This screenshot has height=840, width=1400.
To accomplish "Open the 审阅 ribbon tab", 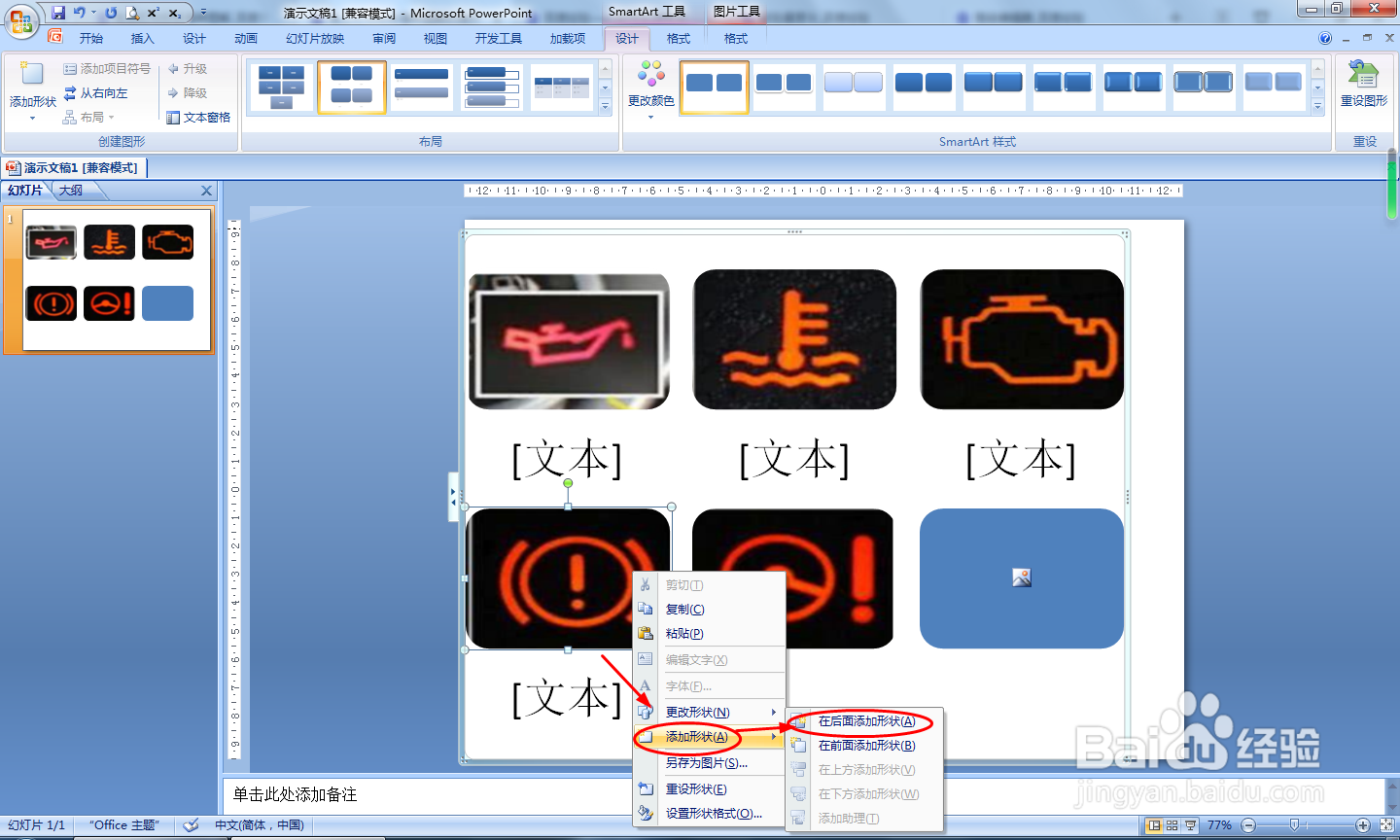I will 384,38.
